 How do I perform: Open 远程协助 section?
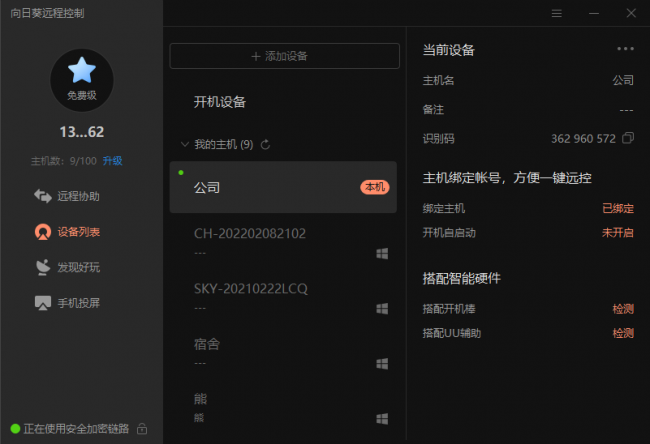coord(78,196)
